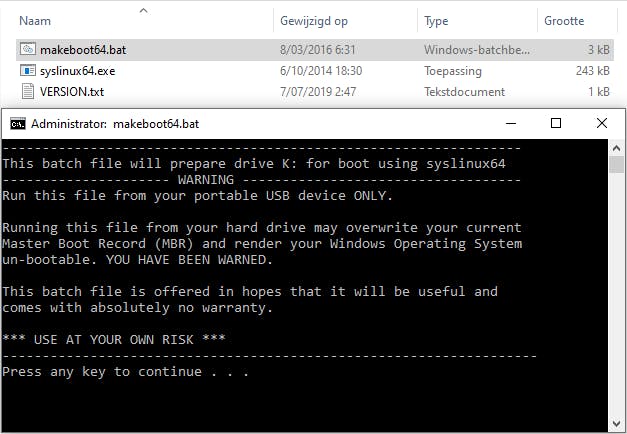Open the command prompt system menu icon
This screenshot has width=627, height=434.
click(x=17, y=124)
